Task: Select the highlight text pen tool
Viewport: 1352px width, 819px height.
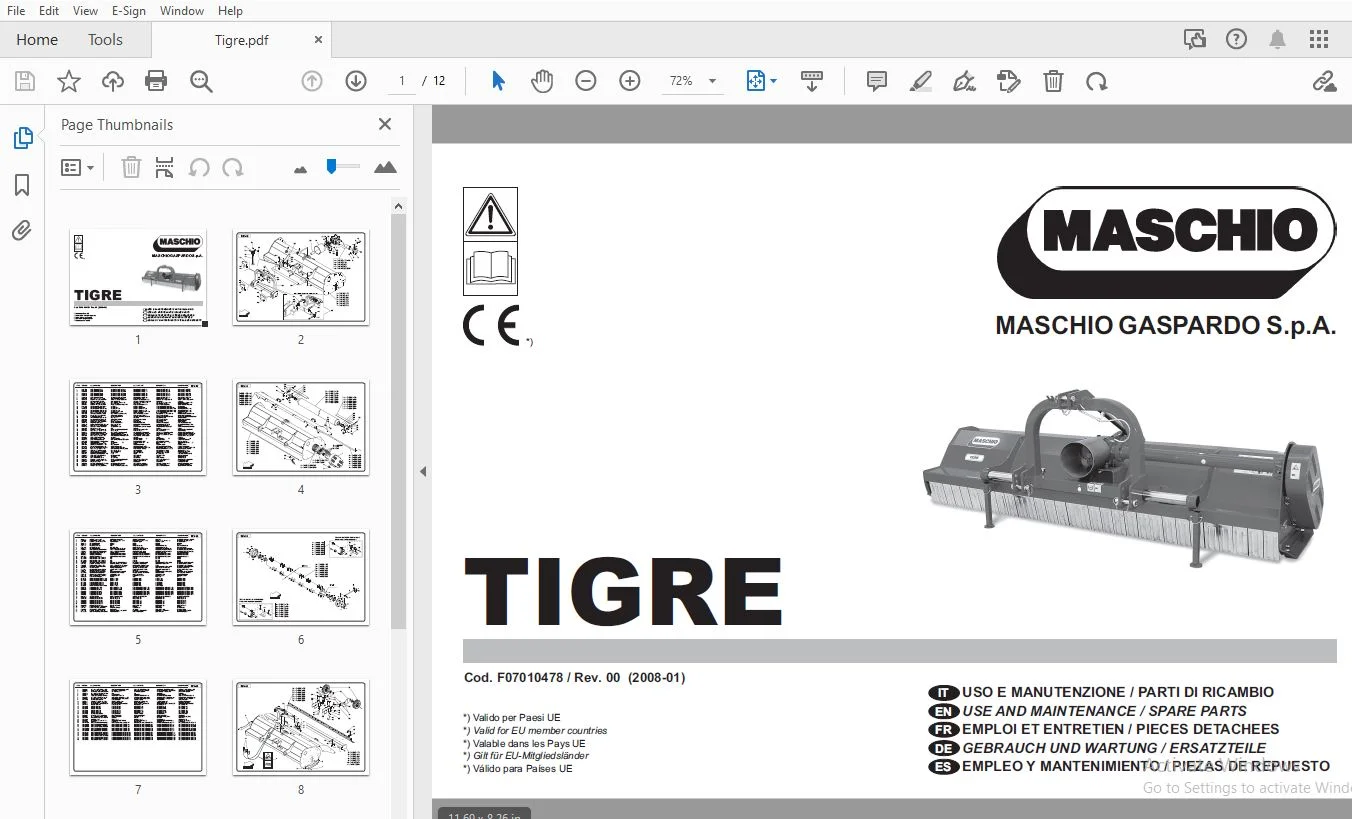Action: tap(921, 82)
